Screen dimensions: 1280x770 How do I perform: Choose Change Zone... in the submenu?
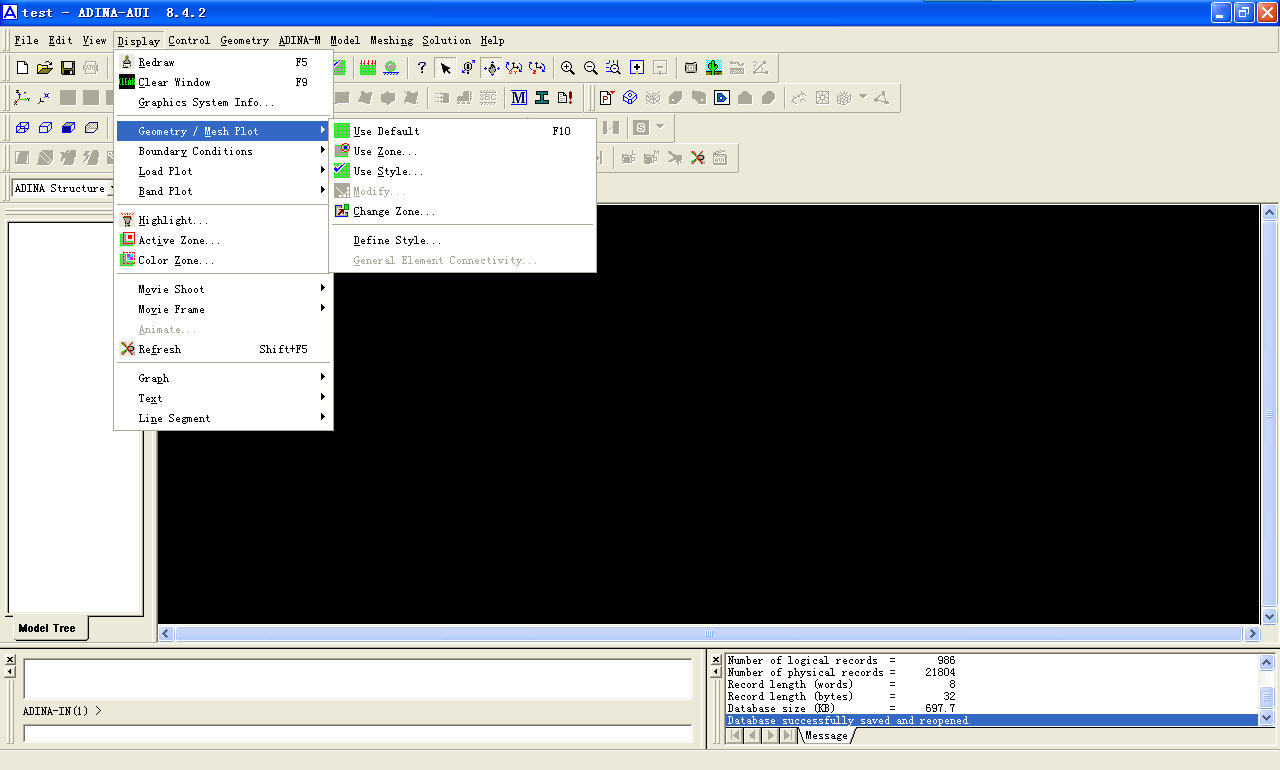coord(463,211)
